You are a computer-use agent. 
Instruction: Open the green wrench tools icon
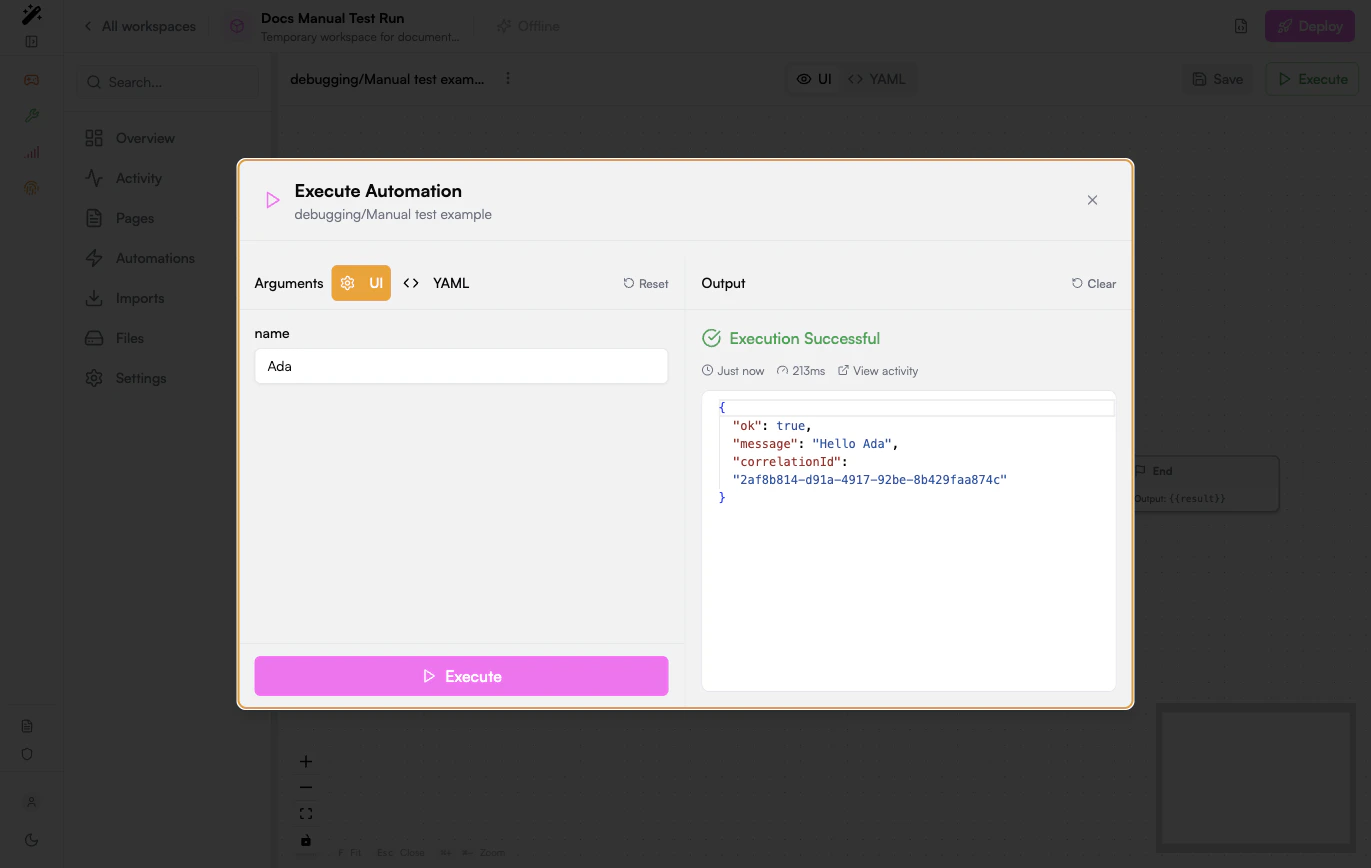pyautogui.click(x=31, y=116)
